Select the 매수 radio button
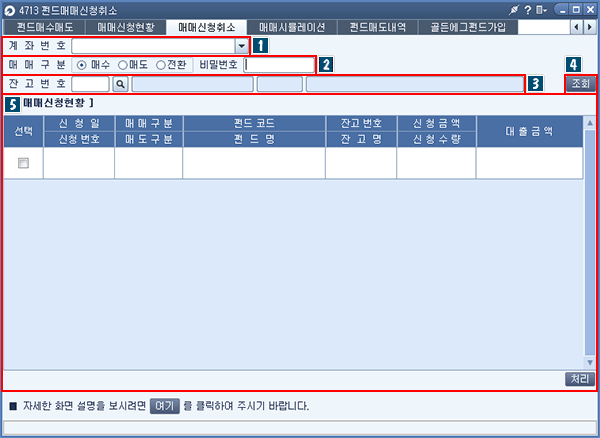Viewport: 600px width, 438px height. coord(81,65)
